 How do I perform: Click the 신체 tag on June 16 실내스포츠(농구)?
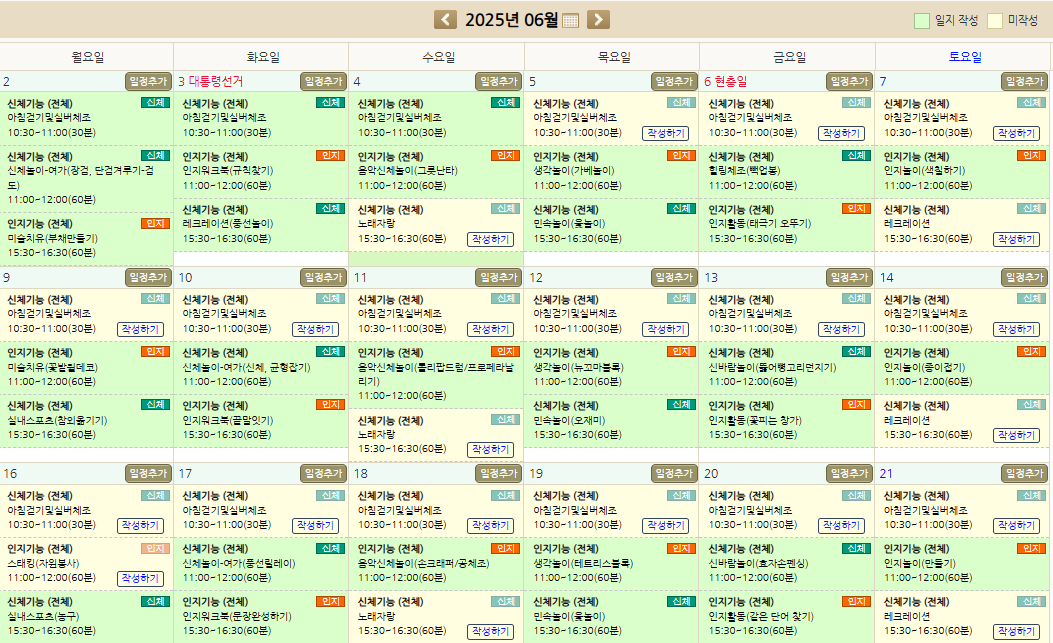(x=155, y=602)
